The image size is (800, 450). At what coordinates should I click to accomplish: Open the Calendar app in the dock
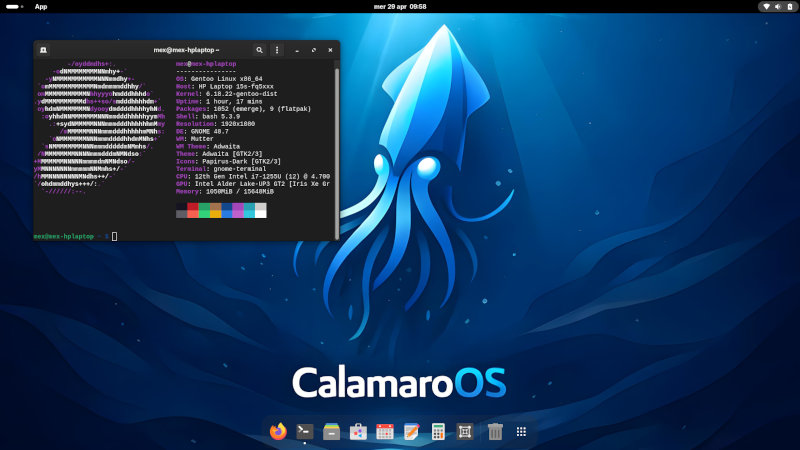[x=385, y=432]
